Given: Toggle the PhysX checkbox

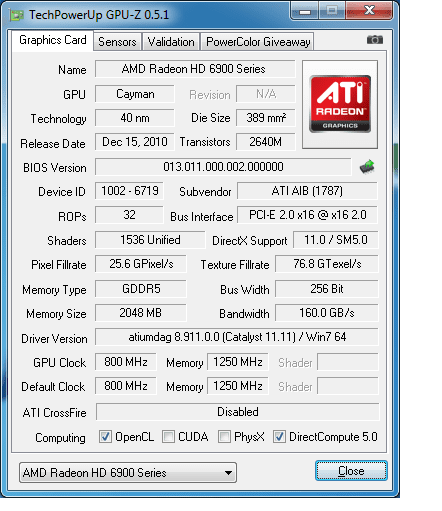Looking at the screenshot, I should tap(224, 436).
